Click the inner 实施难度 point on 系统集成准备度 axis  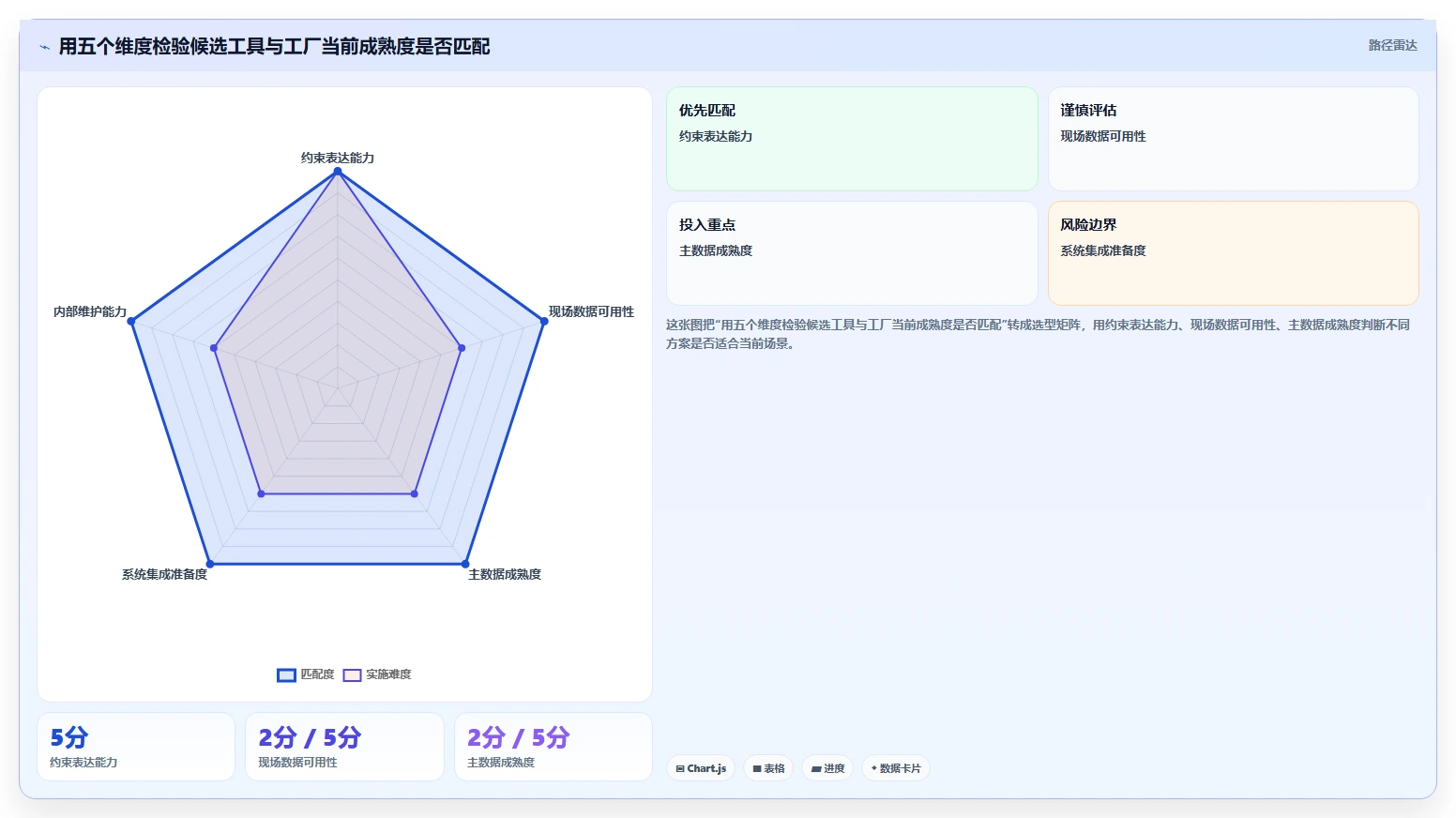tap(261, 493)
